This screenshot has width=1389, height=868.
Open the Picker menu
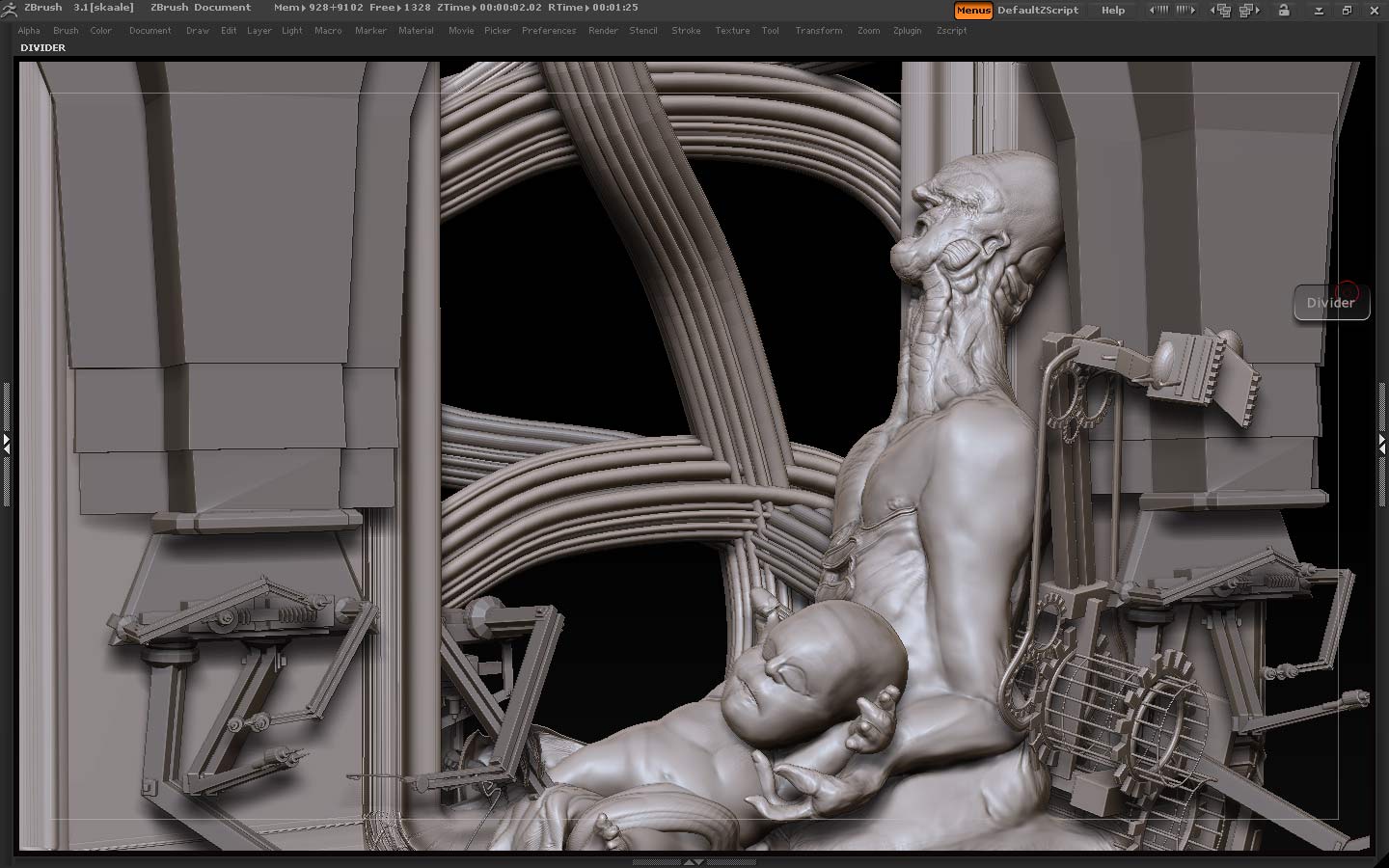pyautogui.click(x=498, y=31)
